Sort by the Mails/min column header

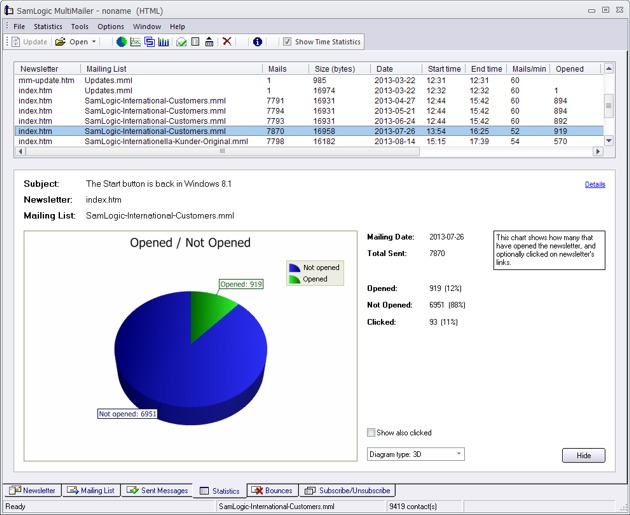point(529,69)
